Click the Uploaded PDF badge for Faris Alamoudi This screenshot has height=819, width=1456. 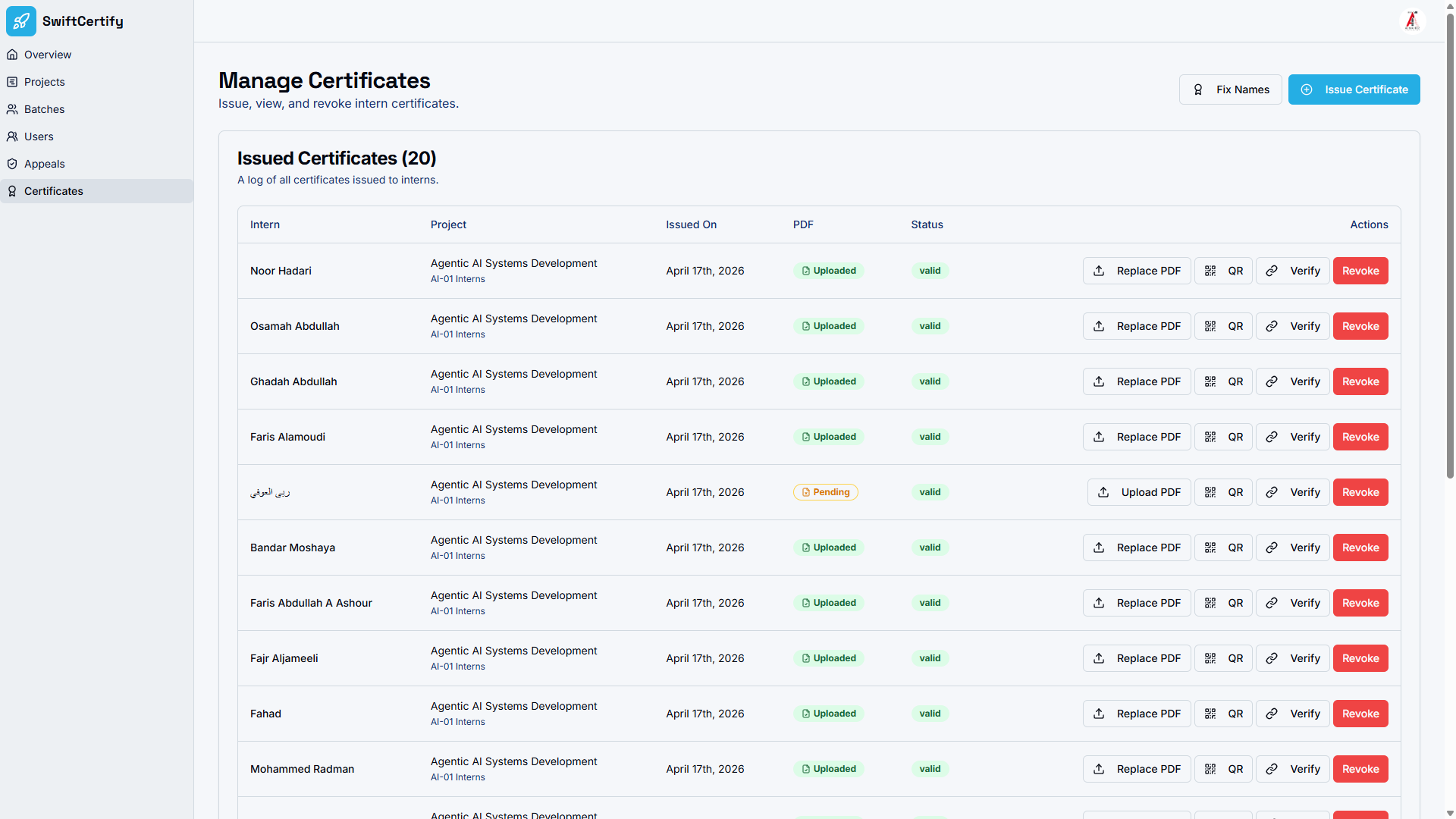point(828,437)
